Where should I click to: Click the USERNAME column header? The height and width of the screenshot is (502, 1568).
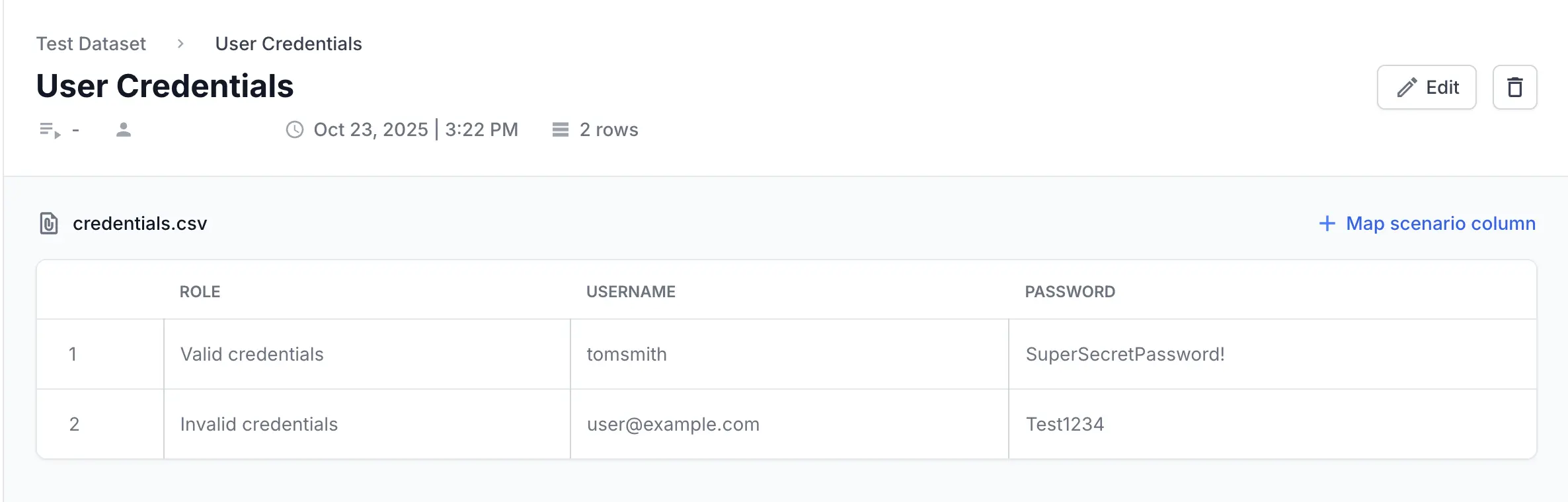(631, 292)
